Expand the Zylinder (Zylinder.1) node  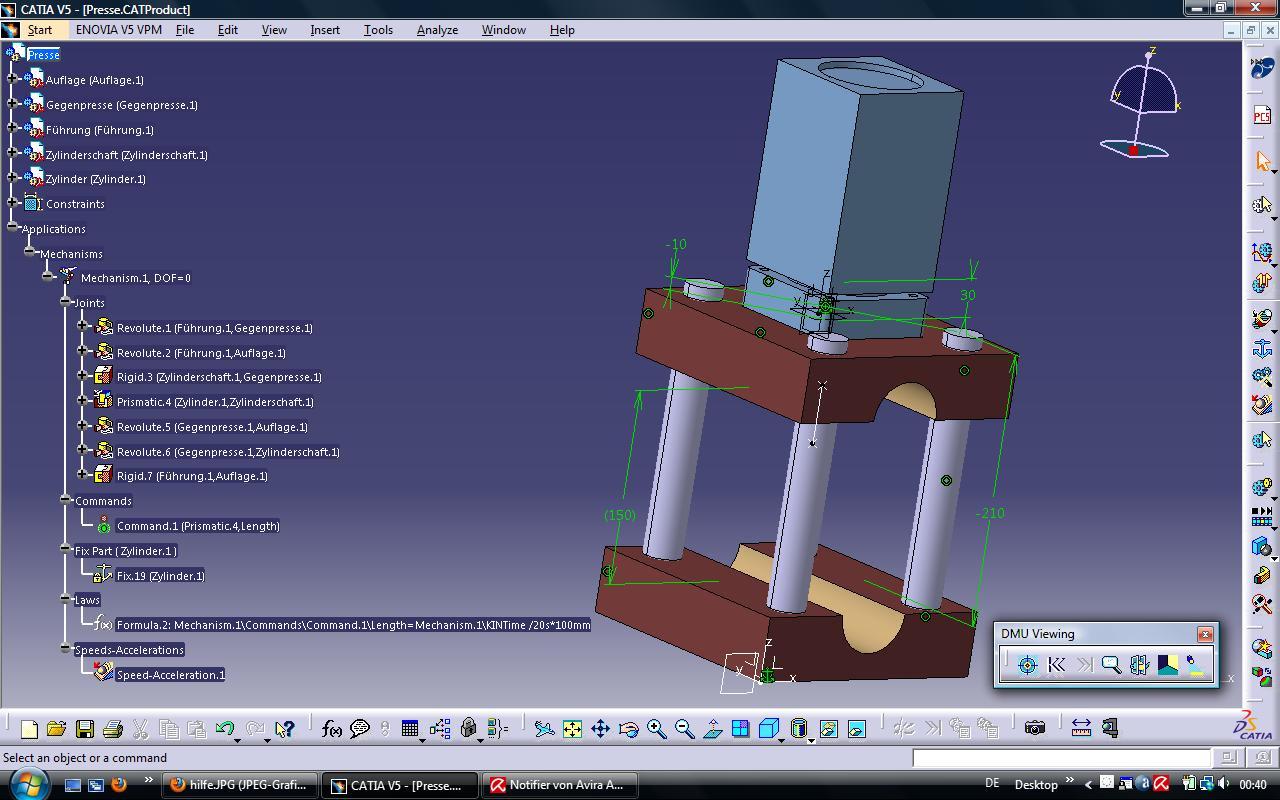(x=12, y=178)
